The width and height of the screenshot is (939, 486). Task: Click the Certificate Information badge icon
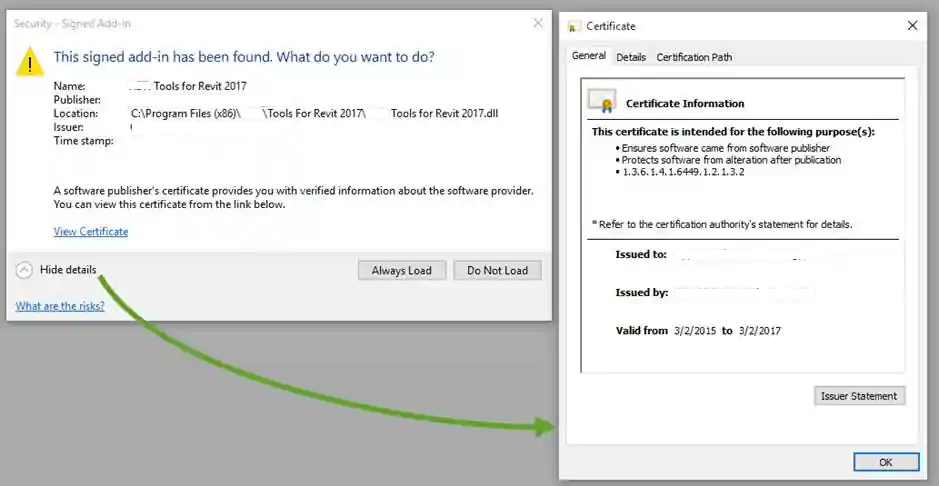click(601, 101)
